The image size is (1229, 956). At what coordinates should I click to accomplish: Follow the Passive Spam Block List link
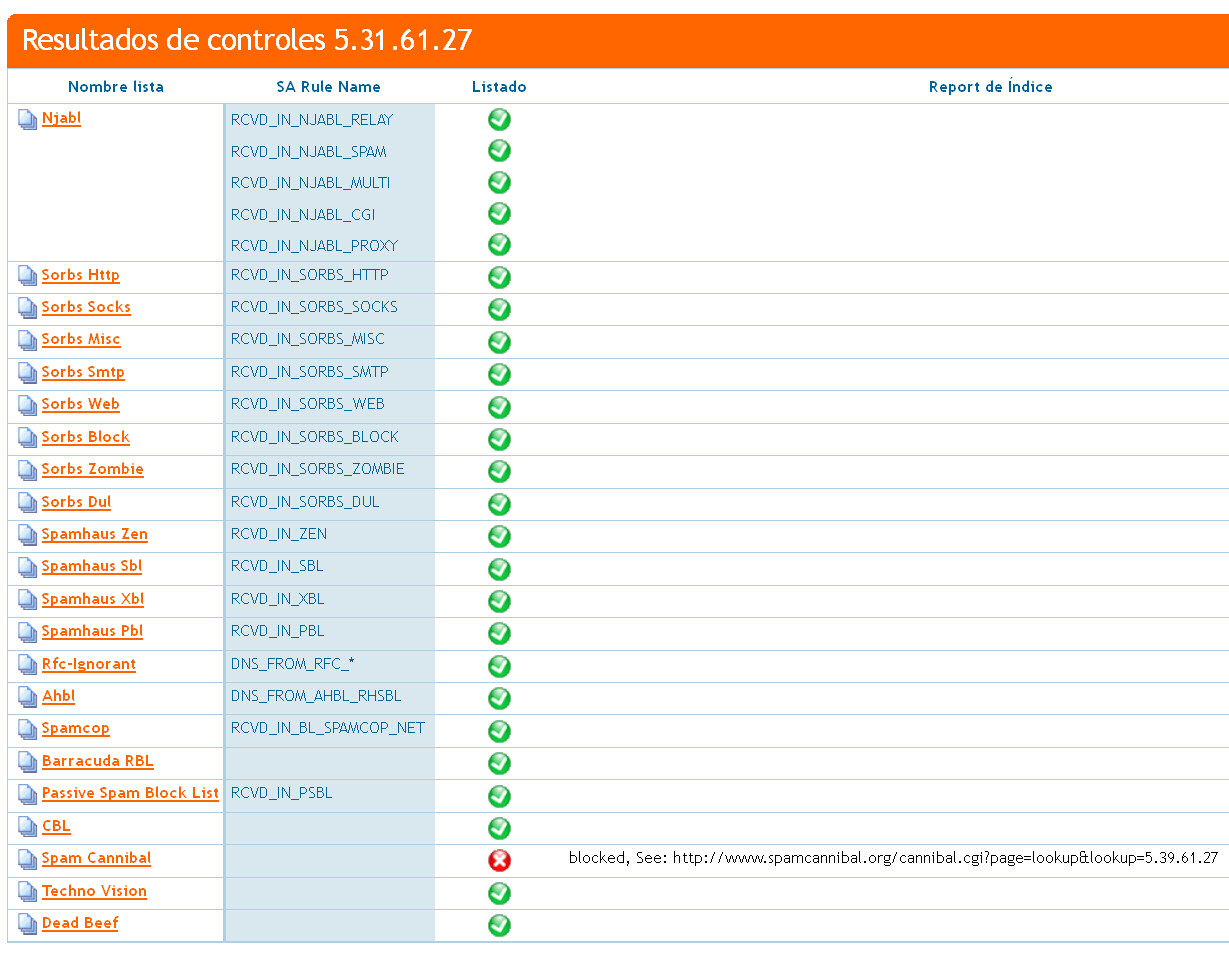click(130, 794)
